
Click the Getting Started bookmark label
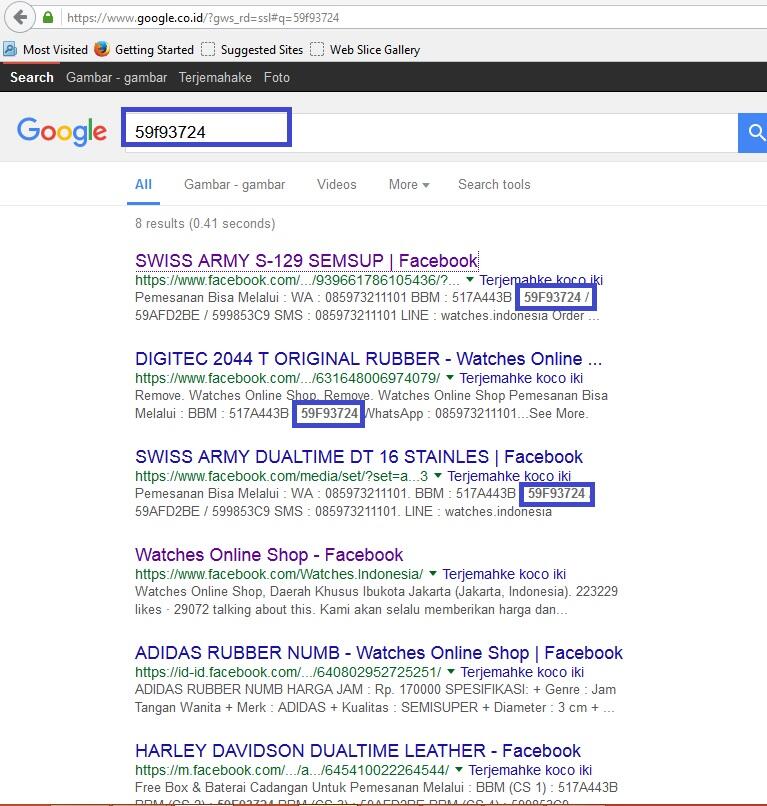[x=154, y=50]
